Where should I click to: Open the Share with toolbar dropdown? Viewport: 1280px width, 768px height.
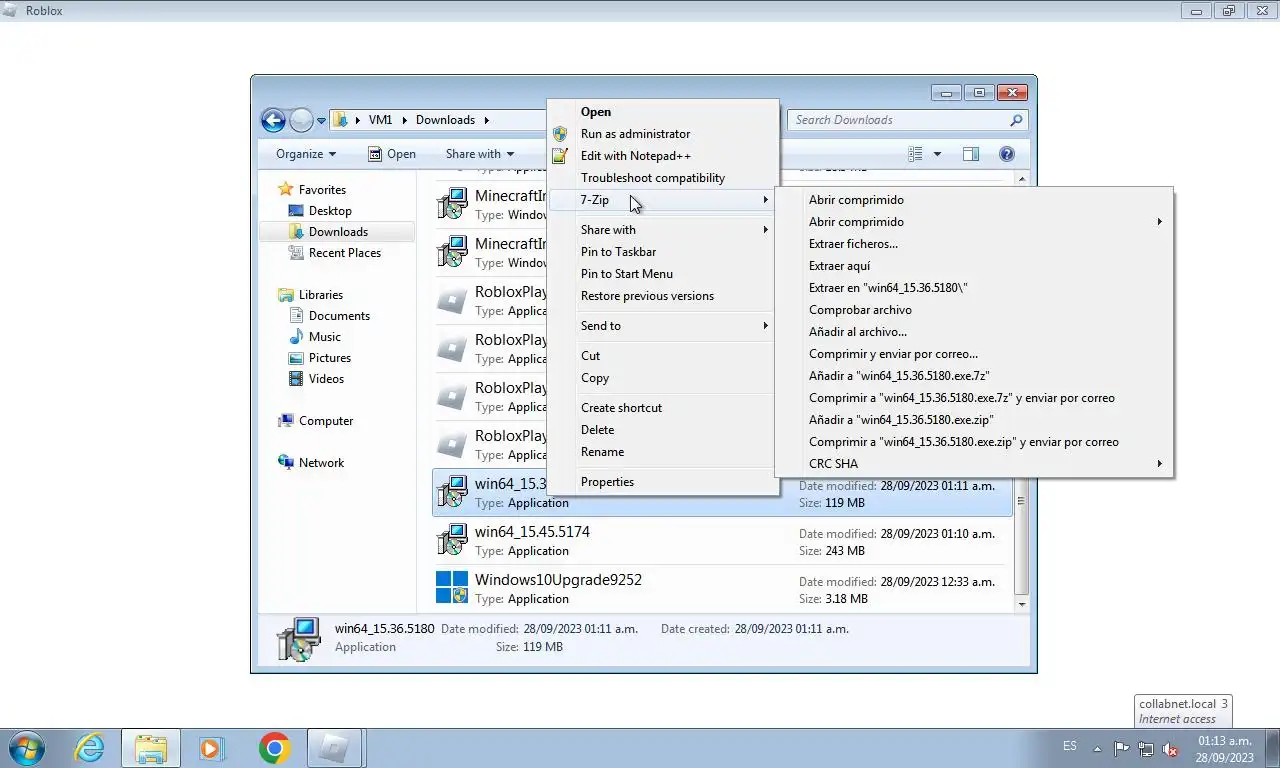click(480, 154)
